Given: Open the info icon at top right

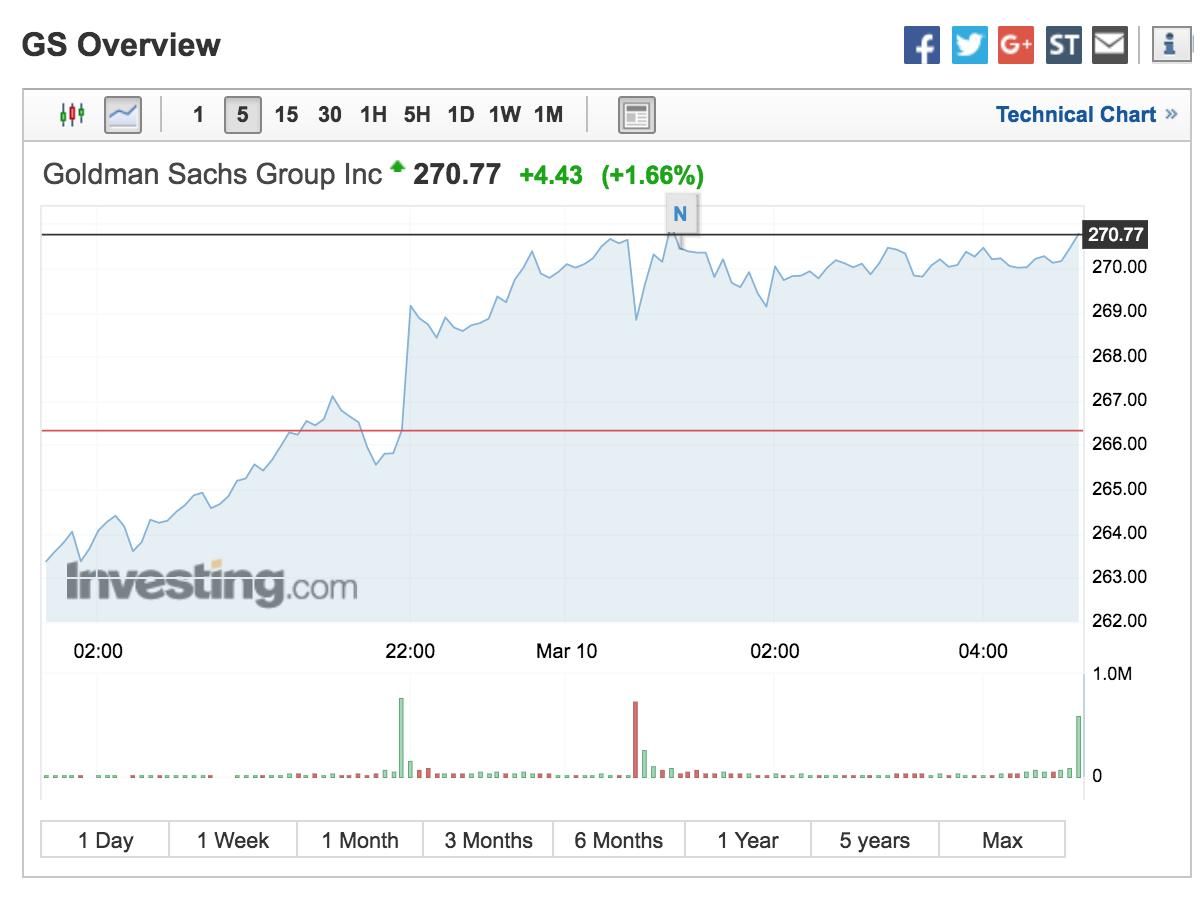Looking at the screenshot, I should pos(1170,45).
